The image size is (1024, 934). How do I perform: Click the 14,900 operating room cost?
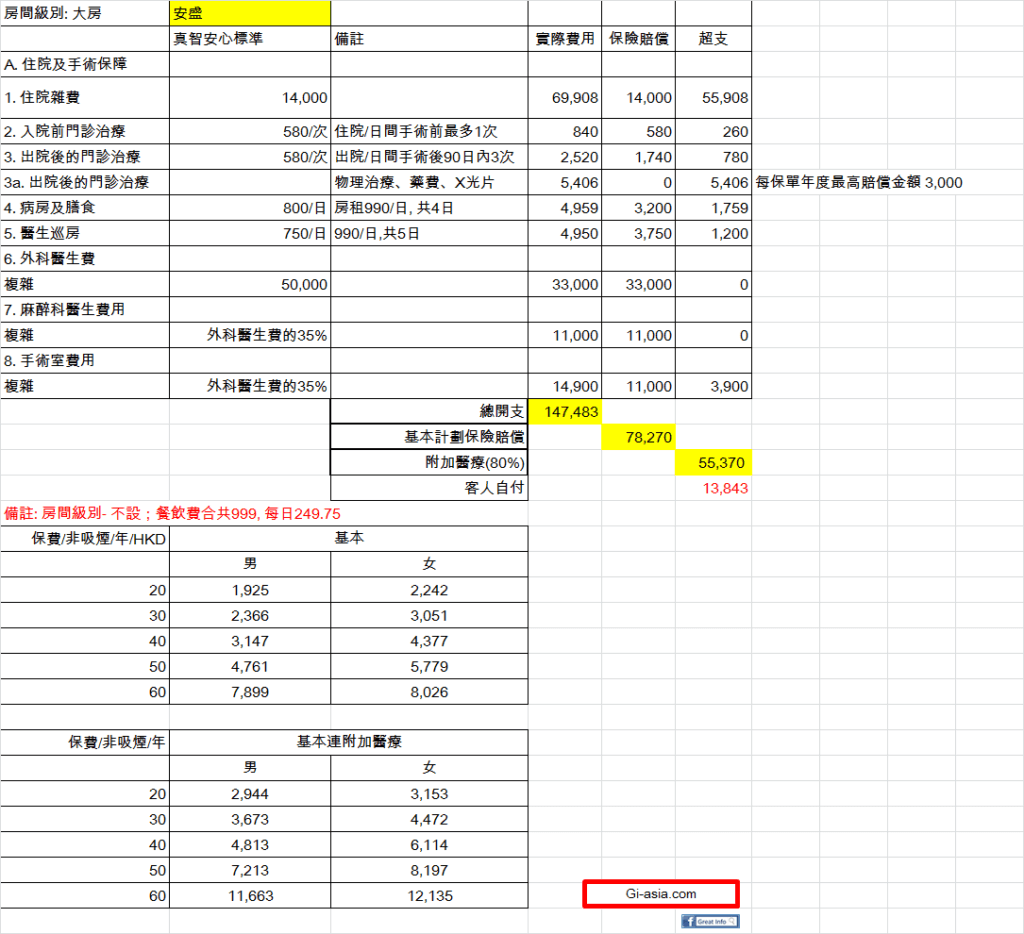click(565, 386)
